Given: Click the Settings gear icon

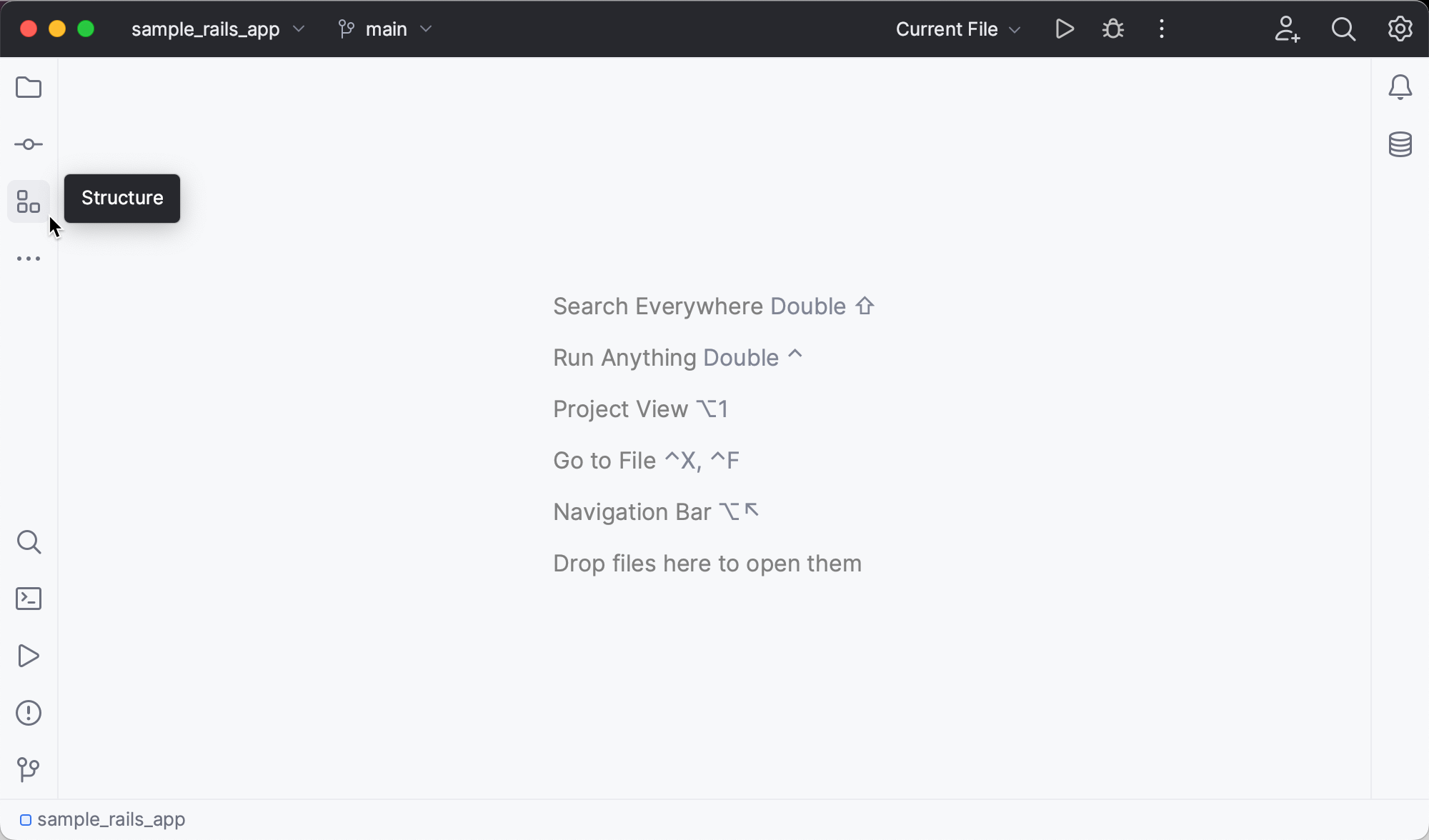Looking at the screenshot, I should (x=1400, y=29).
